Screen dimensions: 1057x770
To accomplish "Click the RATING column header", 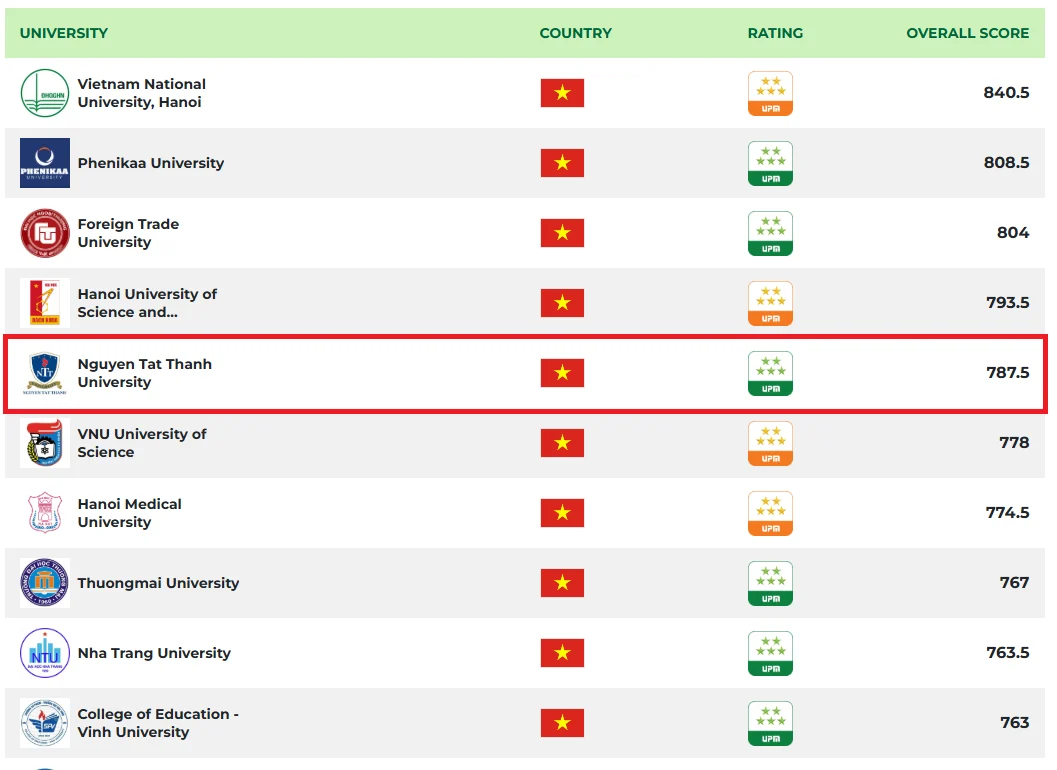I will 775,33.
